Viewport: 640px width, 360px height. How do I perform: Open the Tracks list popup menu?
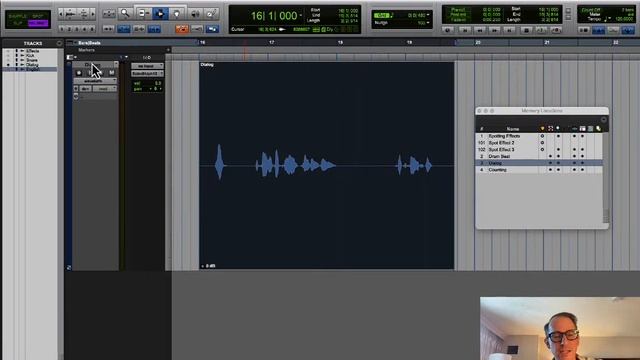pyautogui.click(x=59, y=43)
